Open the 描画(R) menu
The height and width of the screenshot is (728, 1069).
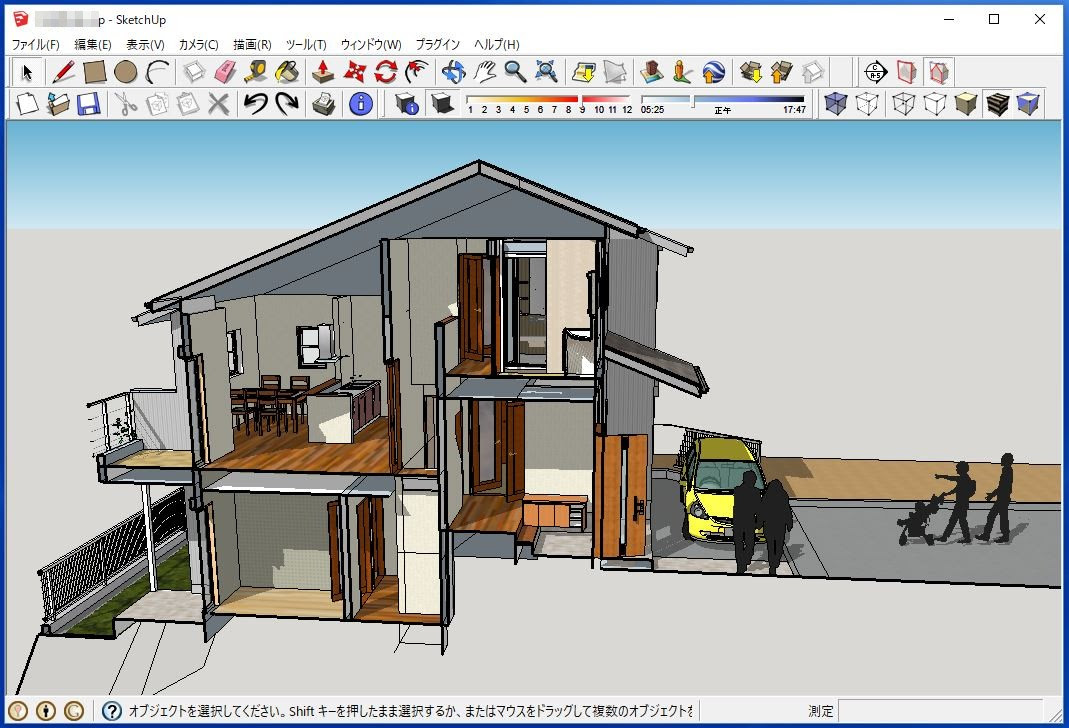pos(252,44)
